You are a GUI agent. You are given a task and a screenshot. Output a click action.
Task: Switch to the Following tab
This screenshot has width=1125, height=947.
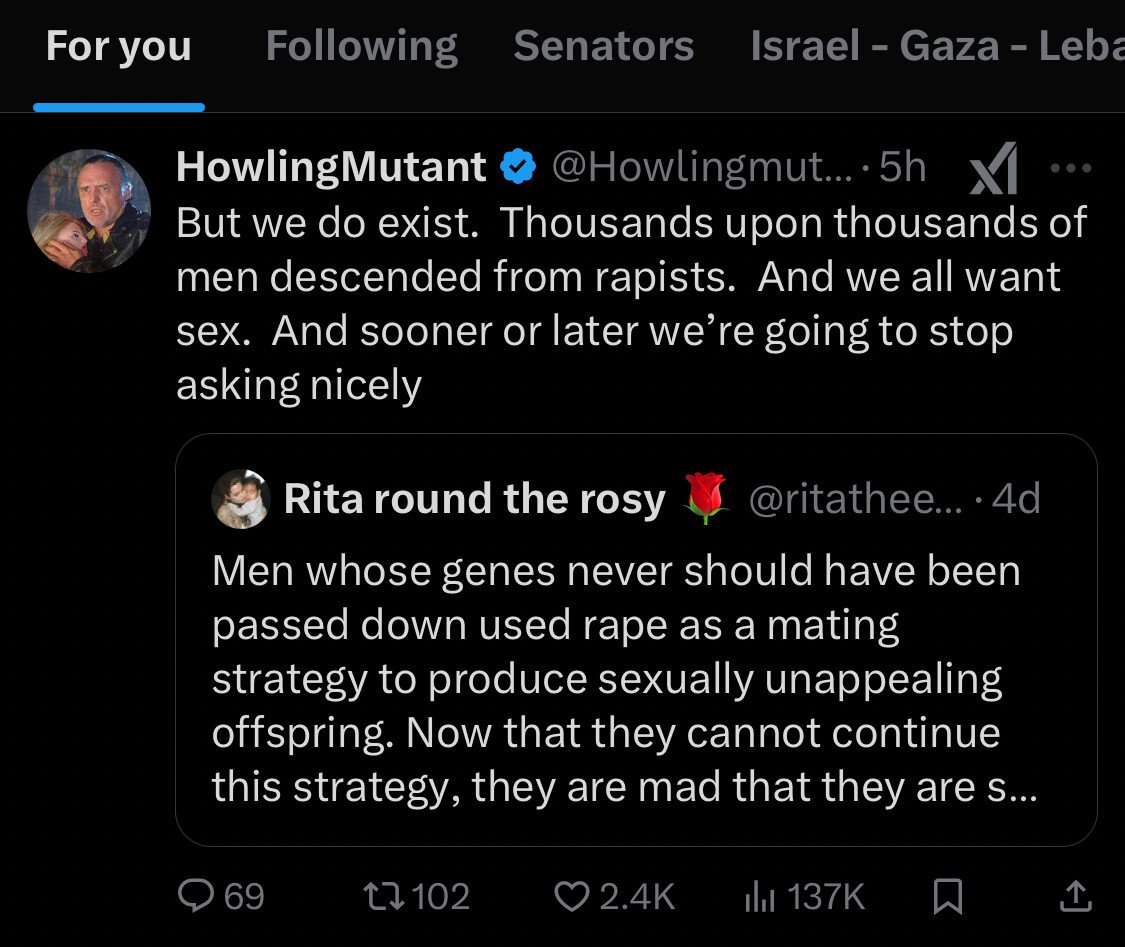point(362,47)
